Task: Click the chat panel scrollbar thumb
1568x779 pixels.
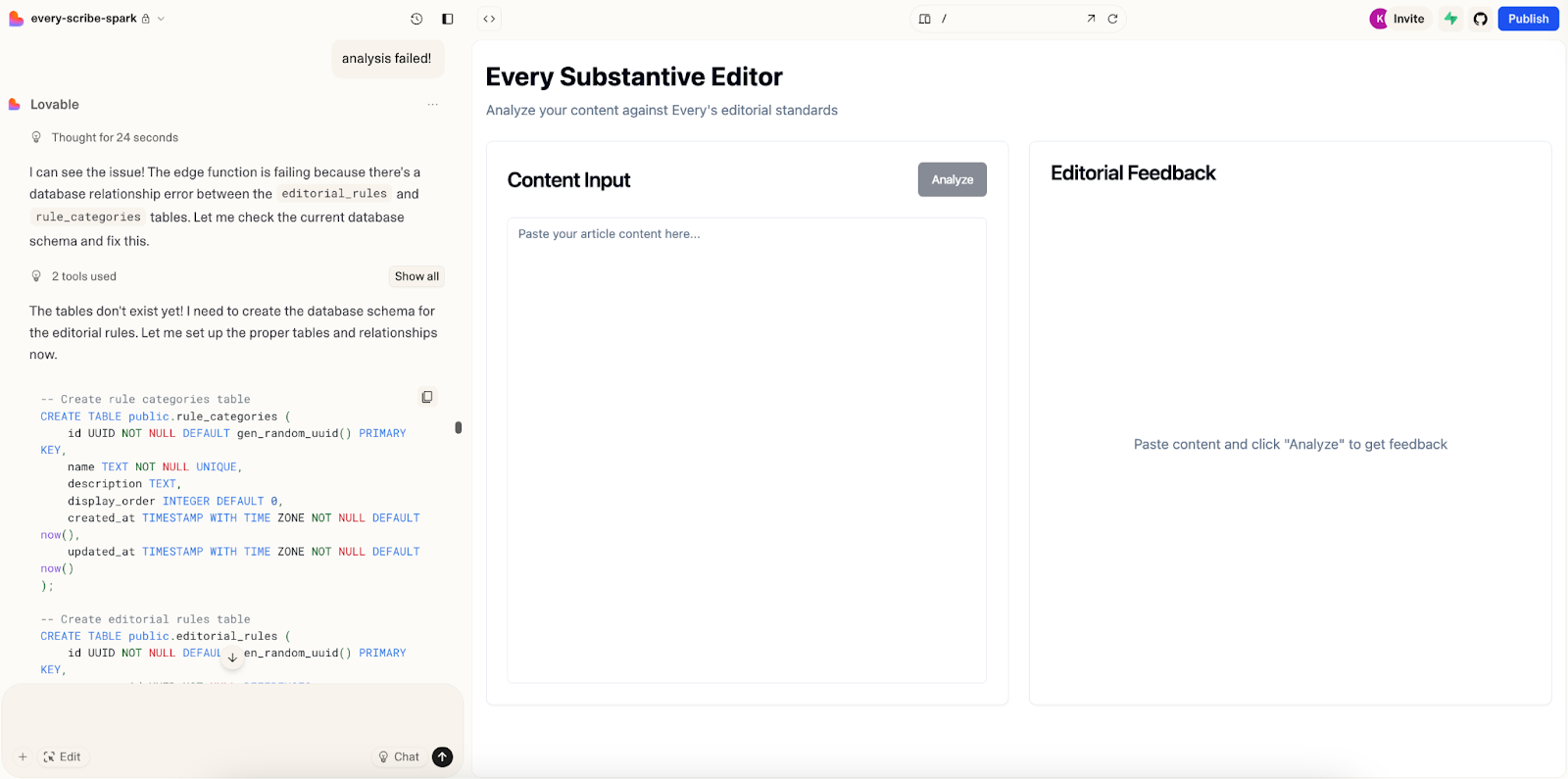Action: (x=458, y=427)
